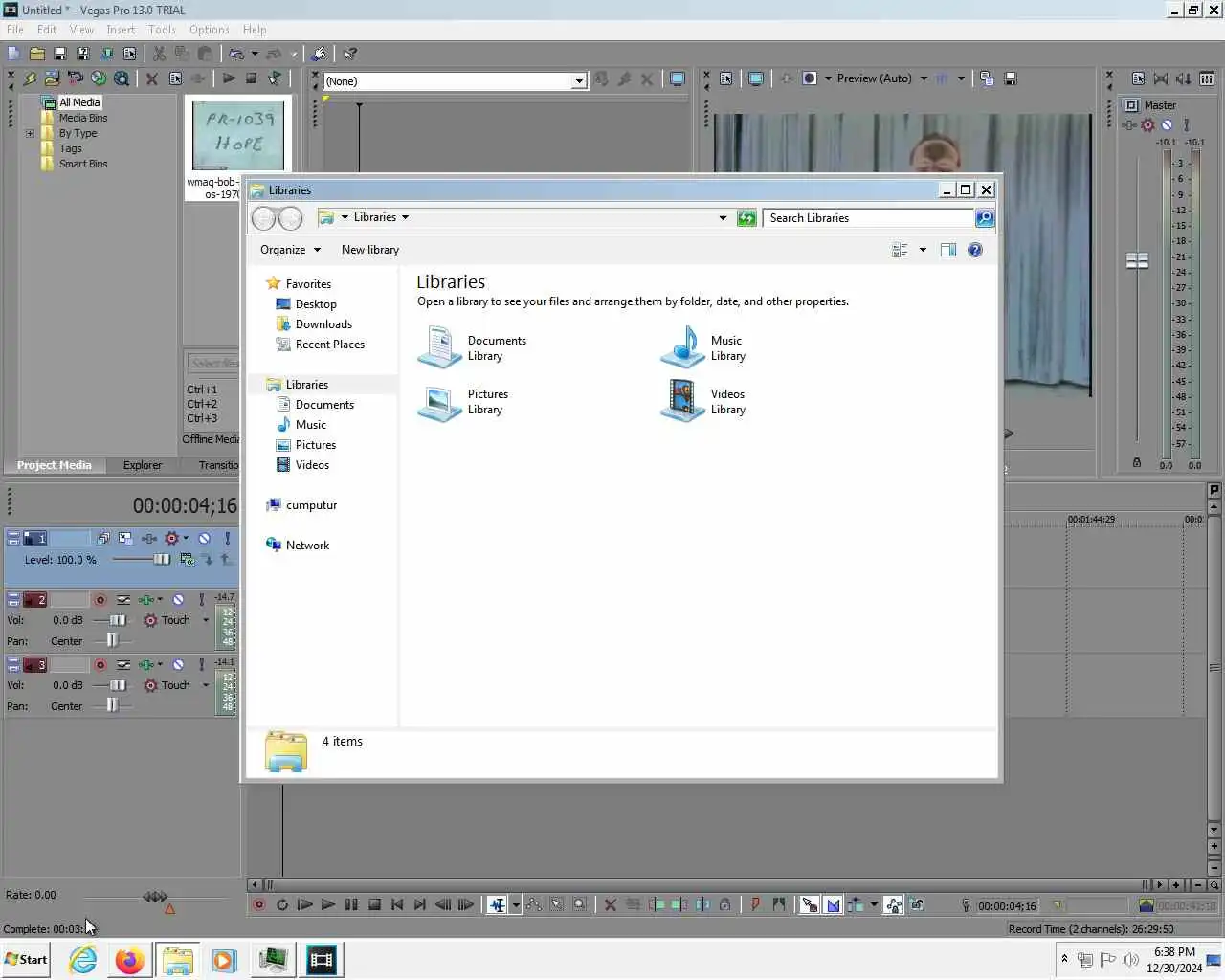Pause playback in transport bar
This screenshot has width=1225, height=980.
(351, 904)
